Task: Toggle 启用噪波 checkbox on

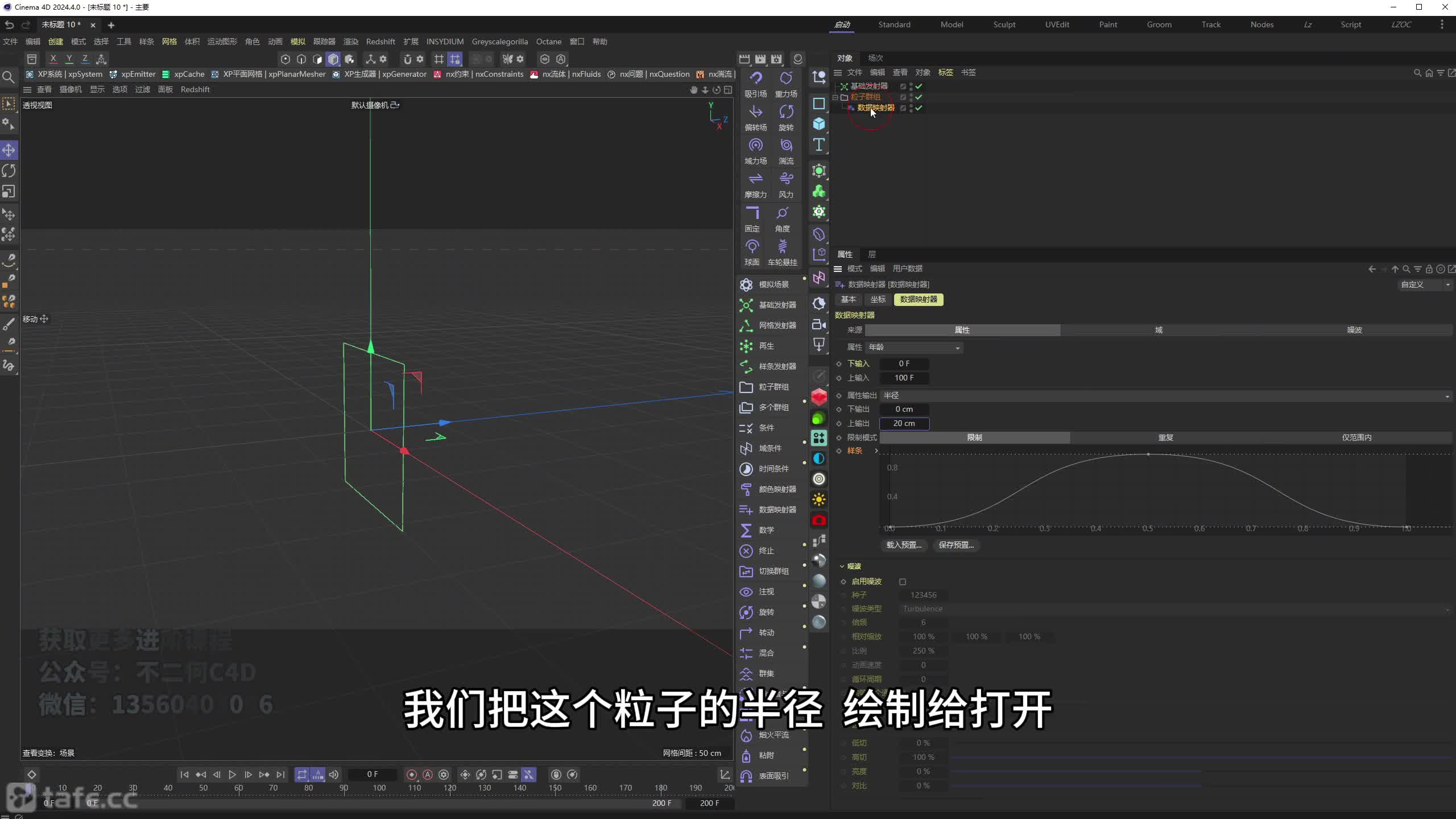Action: click(x=901, y=580)
